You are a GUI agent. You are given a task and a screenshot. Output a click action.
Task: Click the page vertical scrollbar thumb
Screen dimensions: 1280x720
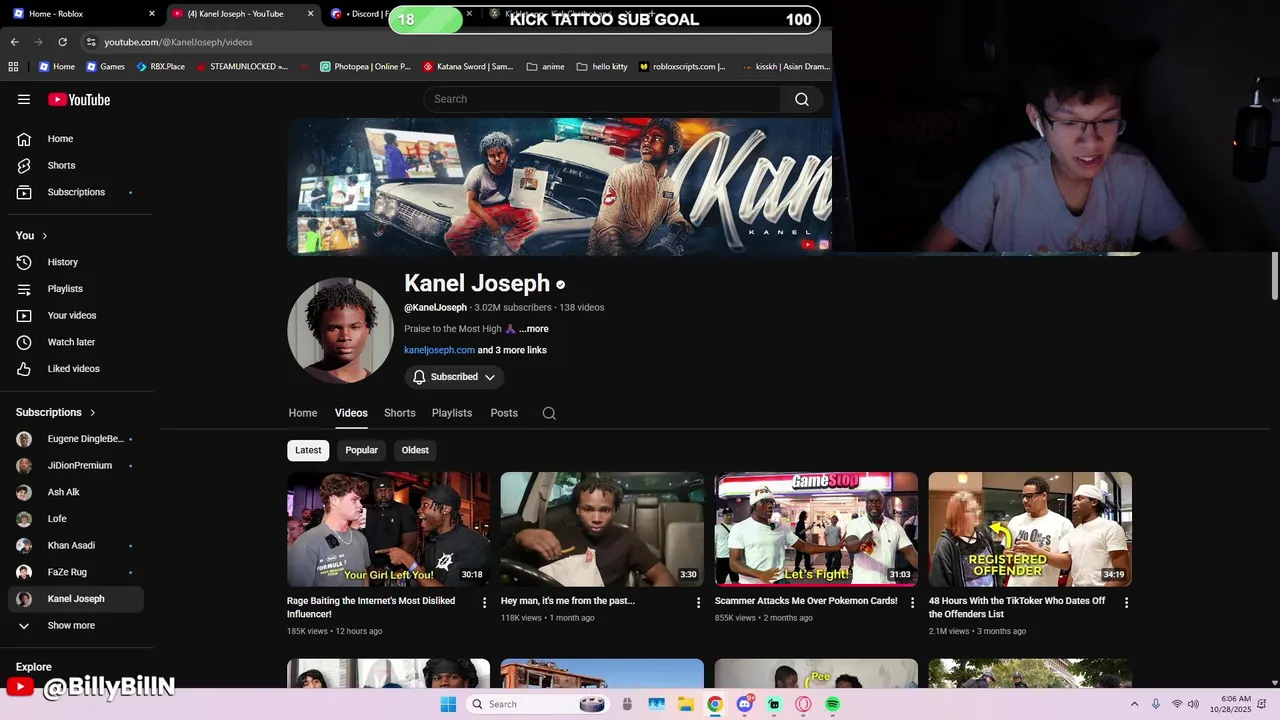pyautogui.click(x=1274, y=276)
